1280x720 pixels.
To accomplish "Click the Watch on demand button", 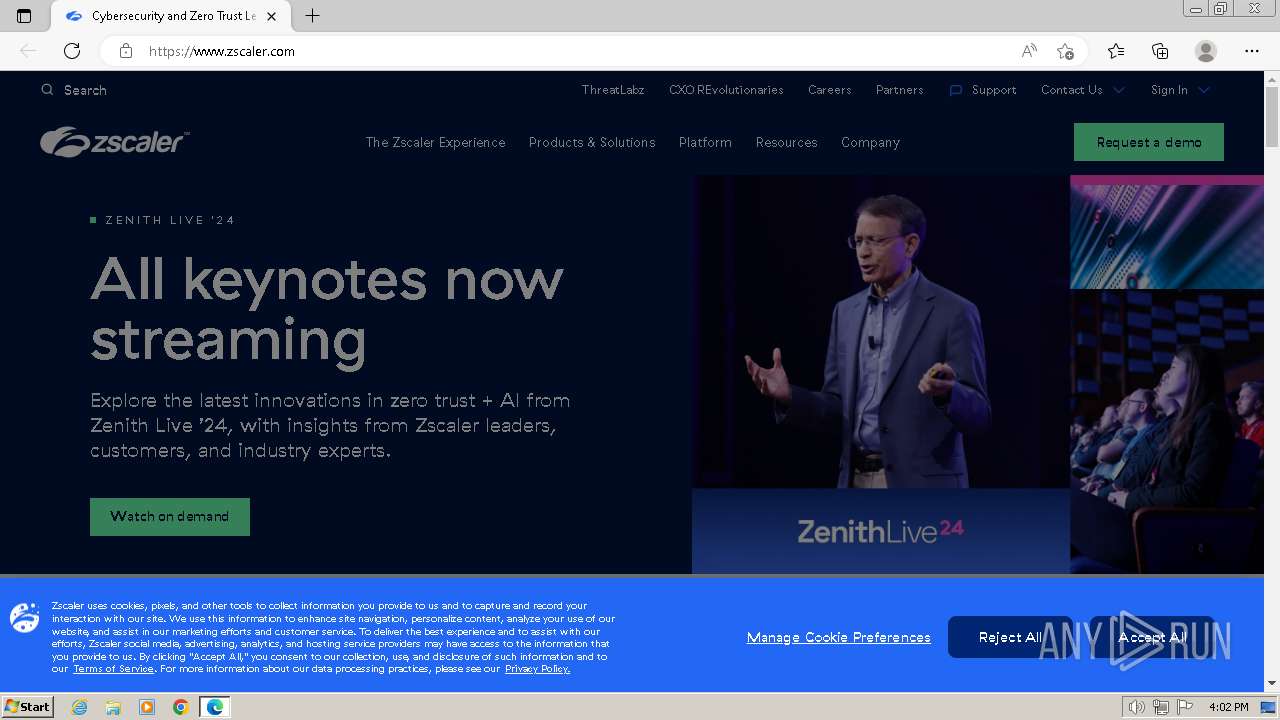I will pos(170,517).
